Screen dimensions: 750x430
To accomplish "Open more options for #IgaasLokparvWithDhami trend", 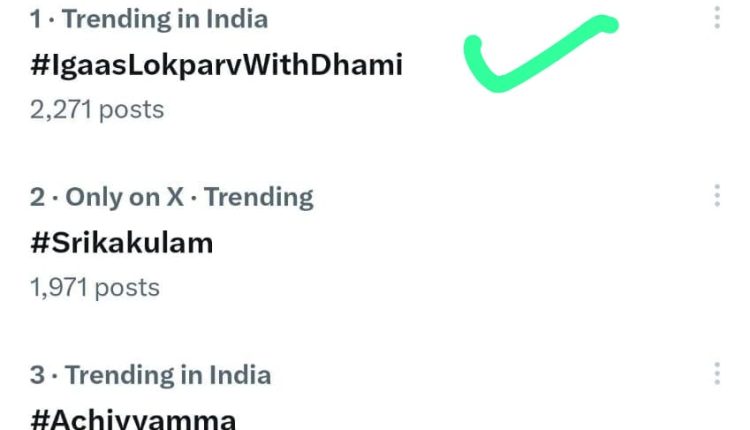I will tap(717, 17).
